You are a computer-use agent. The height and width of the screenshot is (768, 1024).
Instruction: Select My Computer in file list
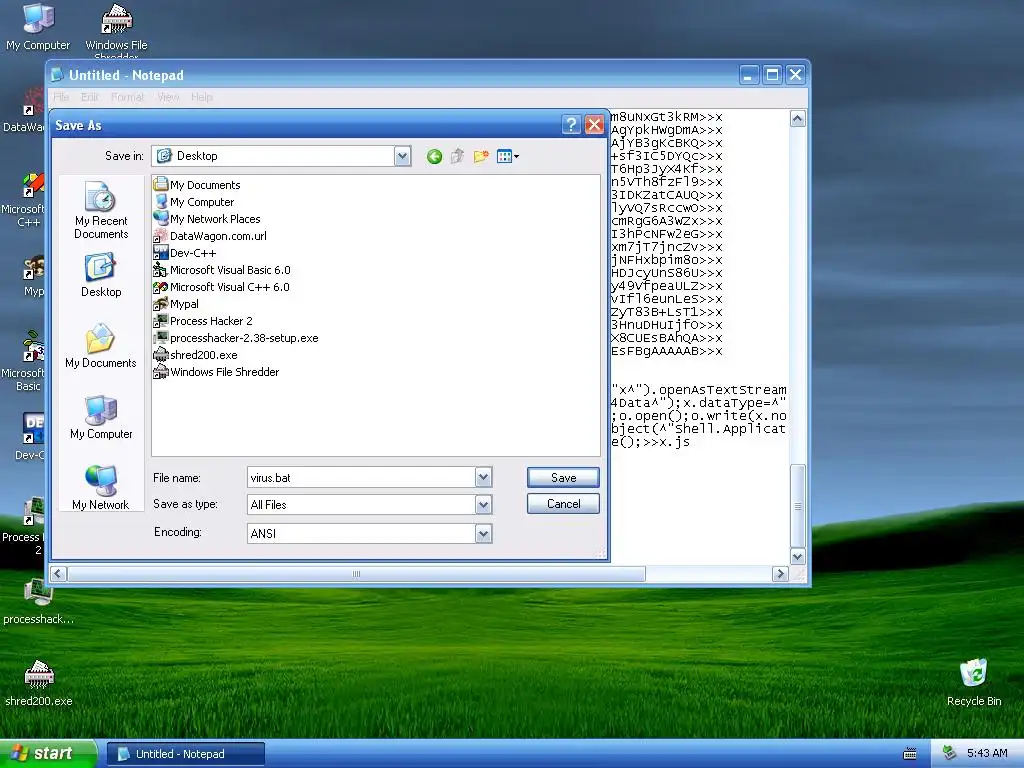click(x=194, y=202)
